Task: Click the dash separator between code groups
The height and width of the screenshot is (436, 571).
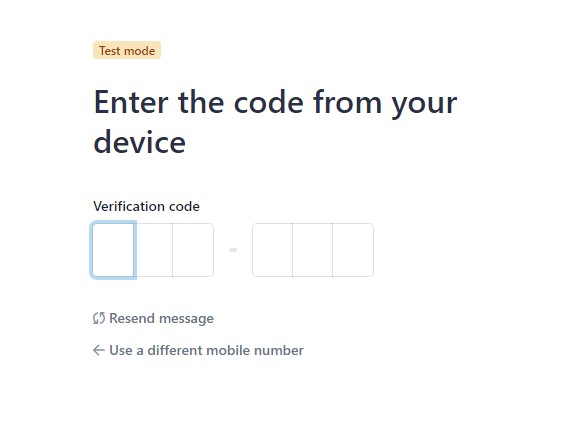Action: click(x=233, y=250)
